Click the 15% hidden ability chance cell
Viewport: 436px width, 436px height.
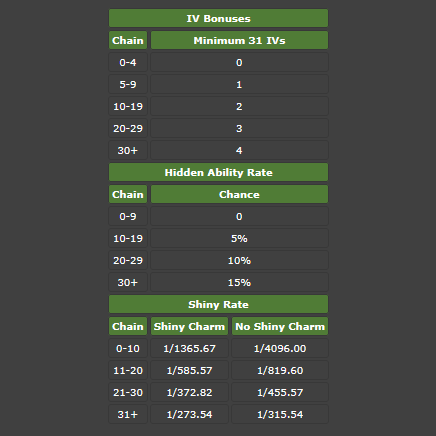239,282
